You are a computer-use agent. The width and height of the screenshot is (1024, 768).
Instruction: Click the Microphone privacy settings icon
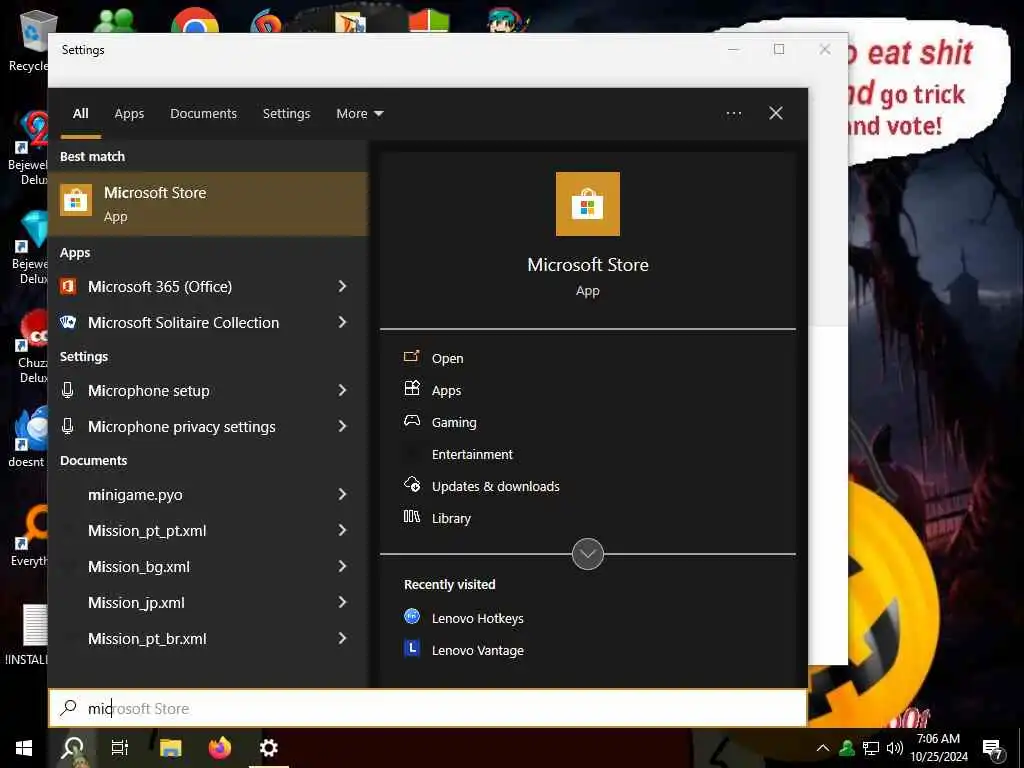click(x=67, y=426)
